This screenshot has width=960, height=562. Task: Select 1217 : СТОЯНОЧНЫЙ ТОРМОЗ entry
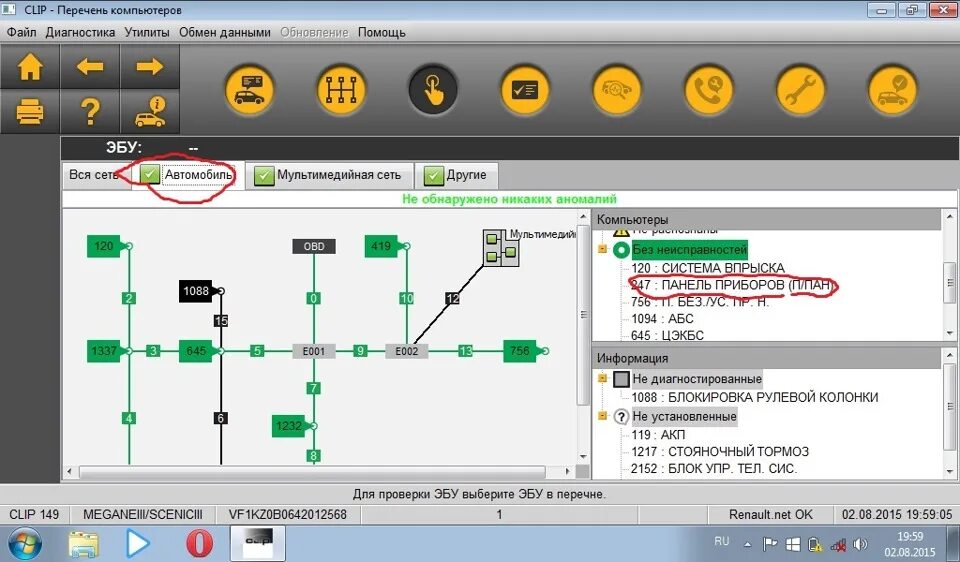[720, 452]
